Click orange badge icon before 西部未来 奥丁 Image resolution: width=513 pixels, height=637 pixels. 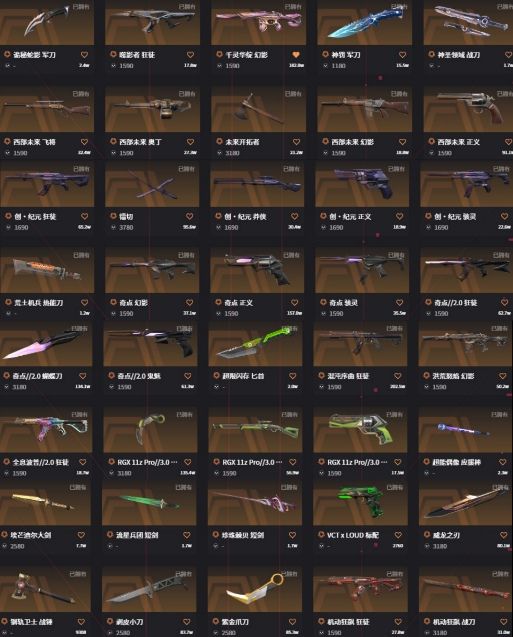(113, 141)
